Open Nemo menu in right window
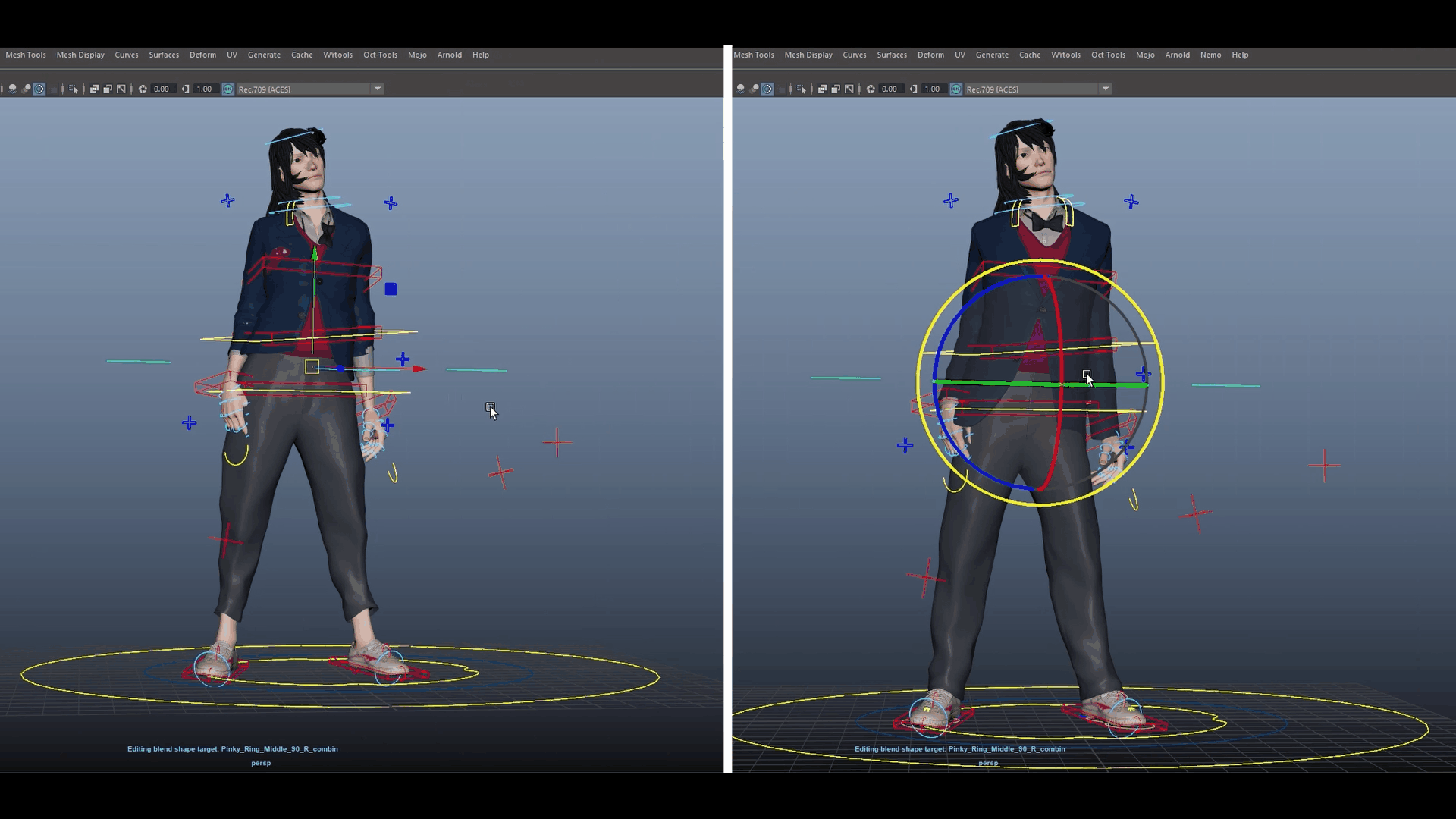 (1210, 55)
